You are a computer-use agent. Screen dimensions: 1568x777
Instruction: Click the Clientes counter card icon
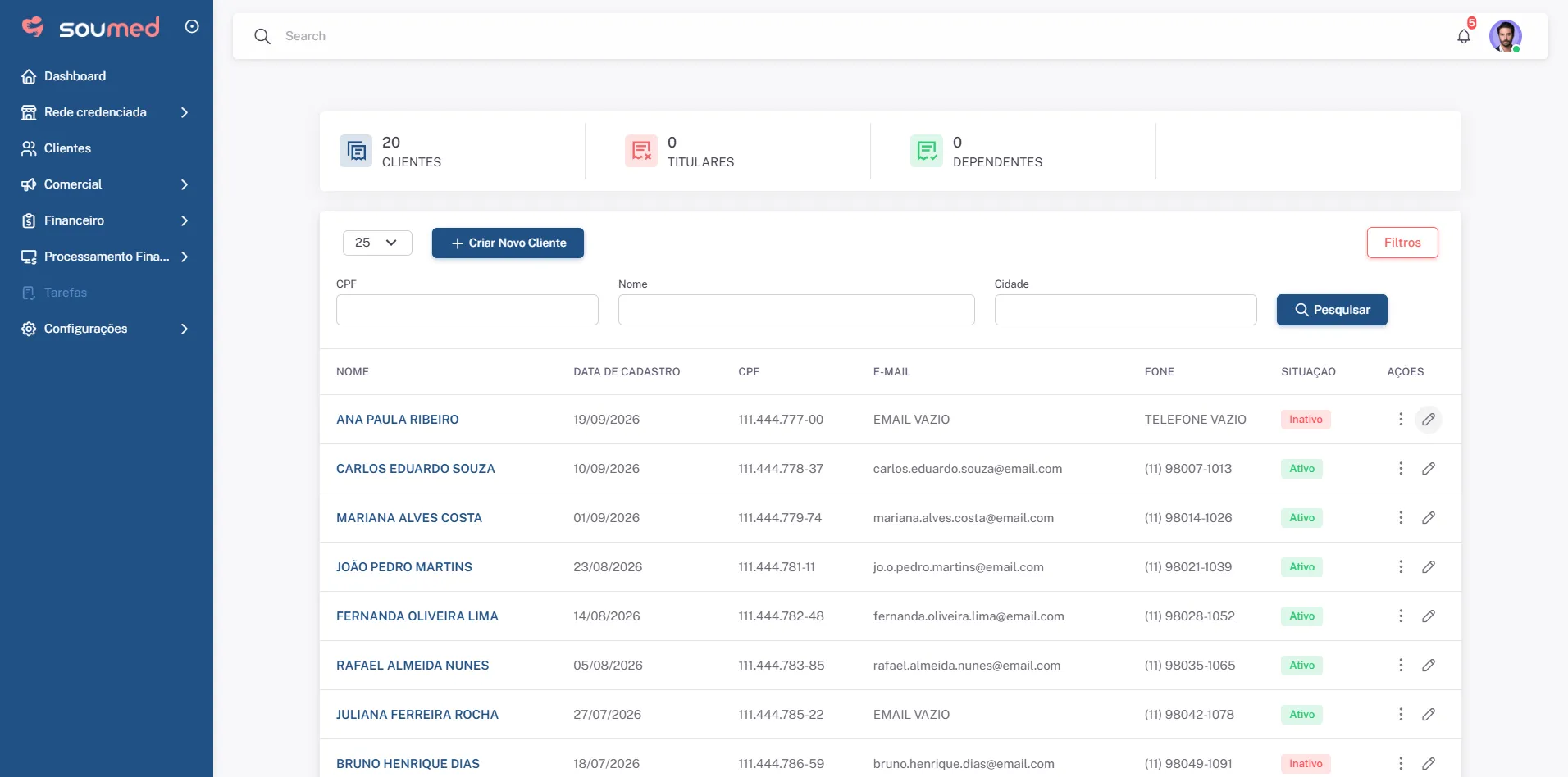point(356,151)
